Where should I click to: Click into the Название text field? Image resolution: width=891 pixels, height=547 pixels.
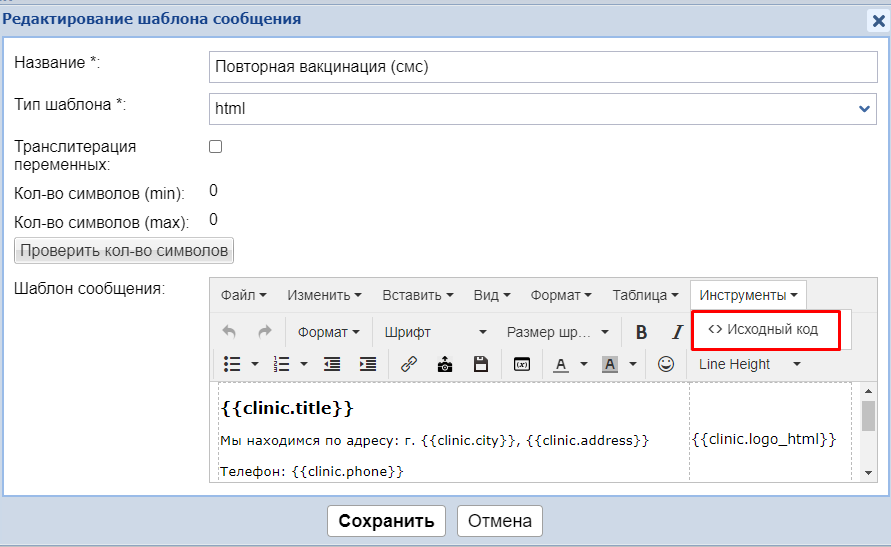[543, 67]
